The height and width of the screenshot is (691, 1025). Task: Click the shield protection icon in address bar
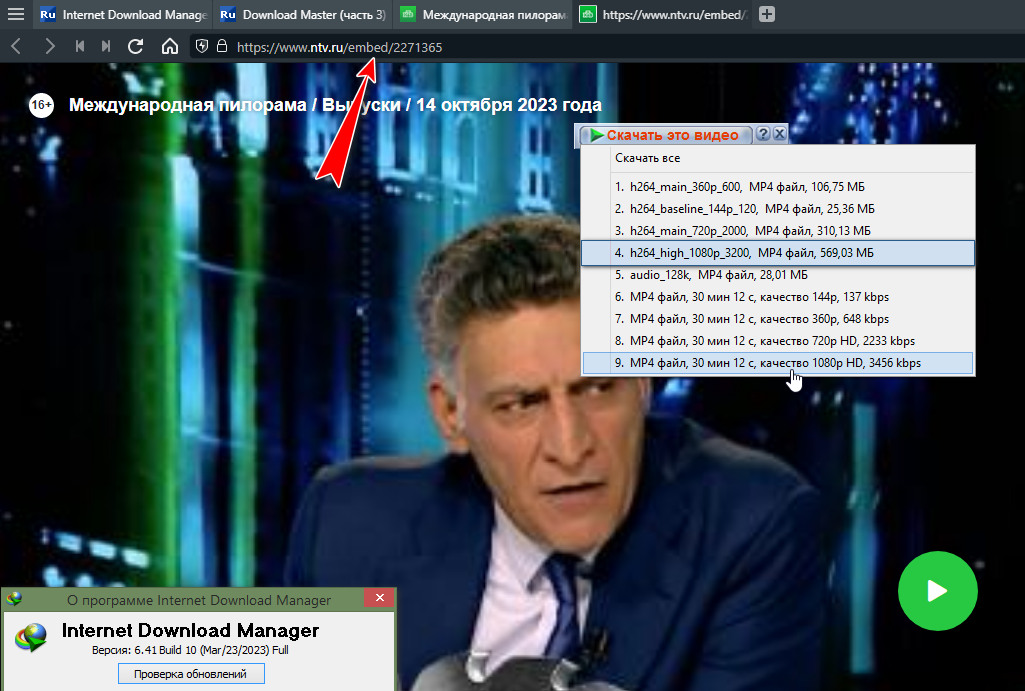coord(202,46)
